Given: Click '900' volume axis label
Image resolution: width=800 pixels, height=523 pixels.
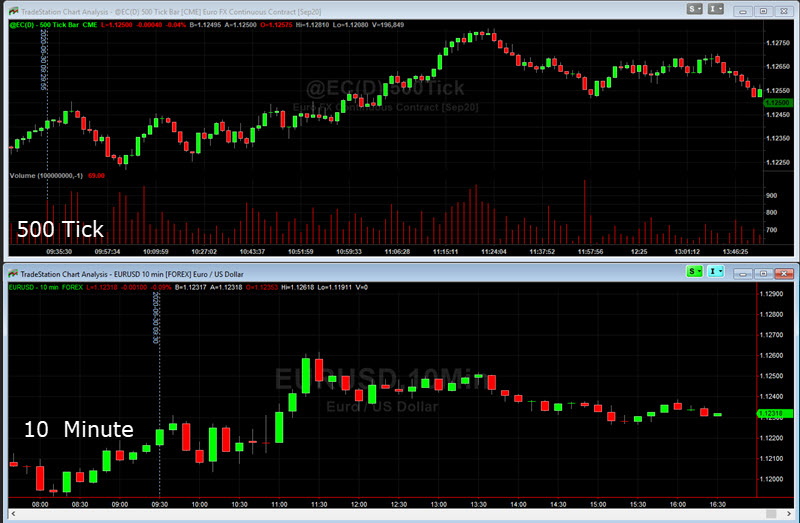Looking at the screenshot, I should (x=771, y=195).
